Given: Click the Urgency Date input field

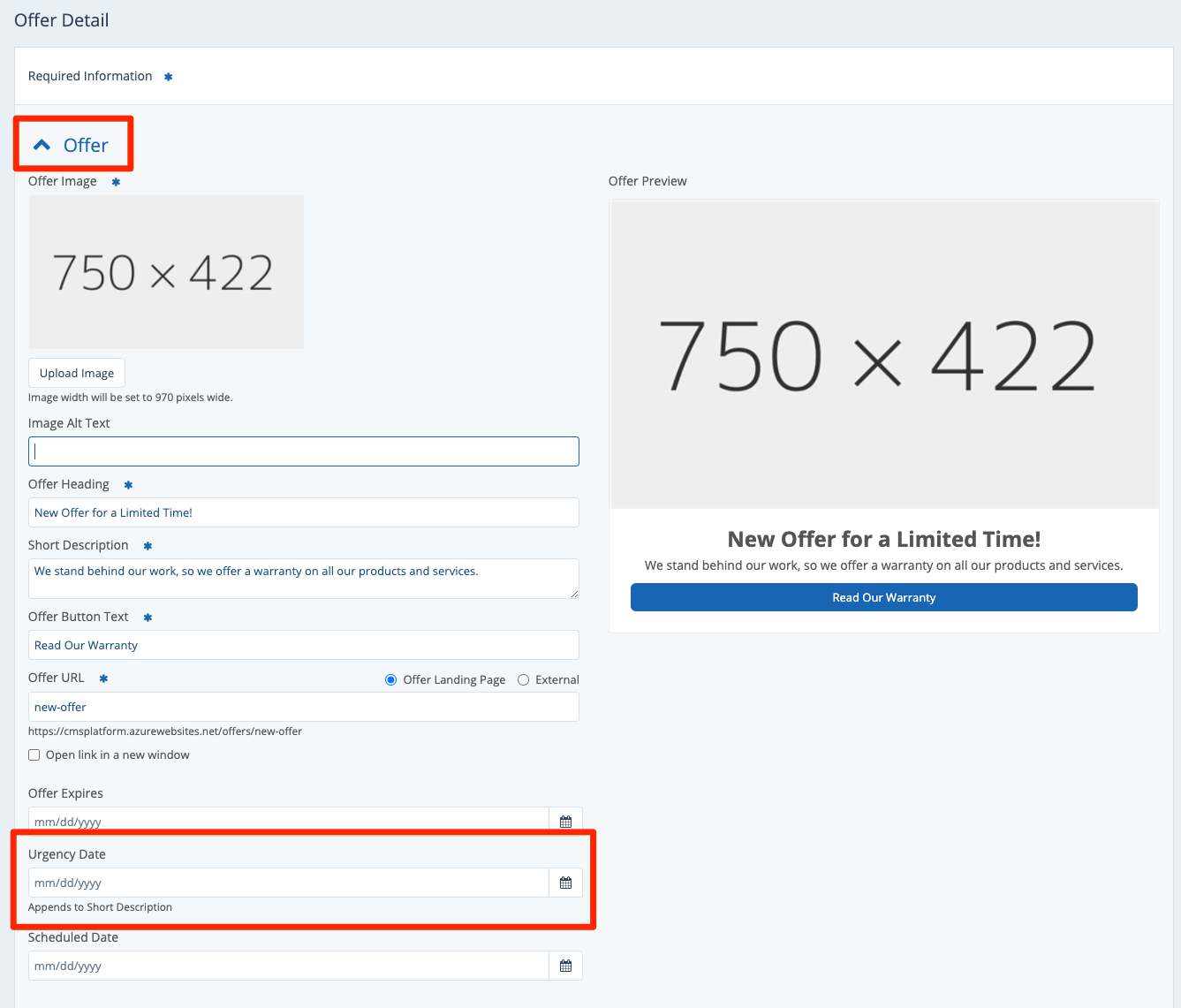Looking at the screenshot, I should pyautogui.click(x=288, y=883).
